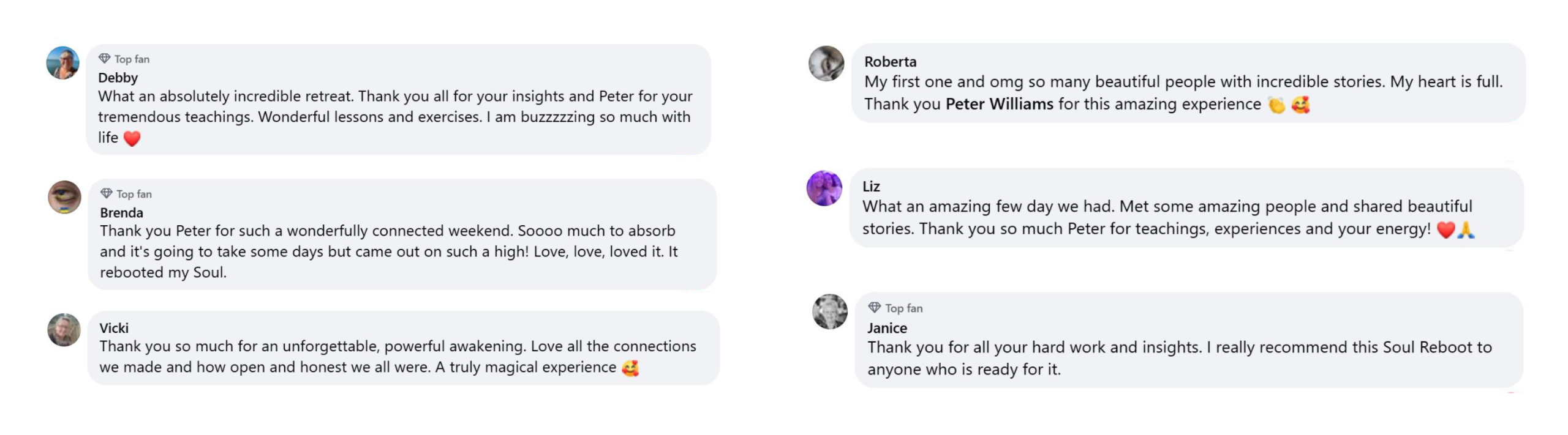Open Roberta's profile picture
Viewport: 1568px width, 435px height.
826,64
